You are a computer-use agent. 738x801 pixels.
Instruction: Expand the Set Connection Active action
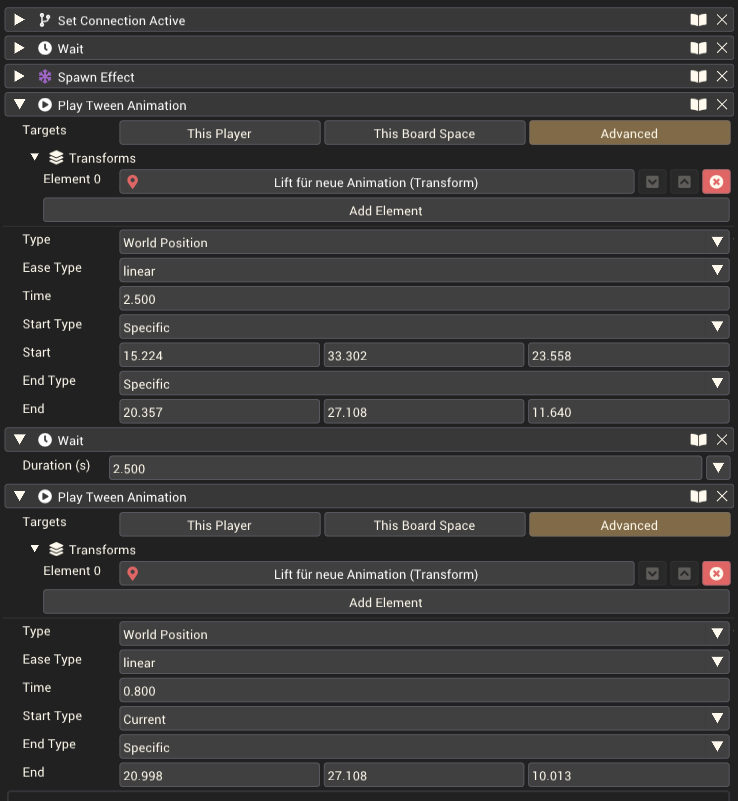tap(19, 20)
